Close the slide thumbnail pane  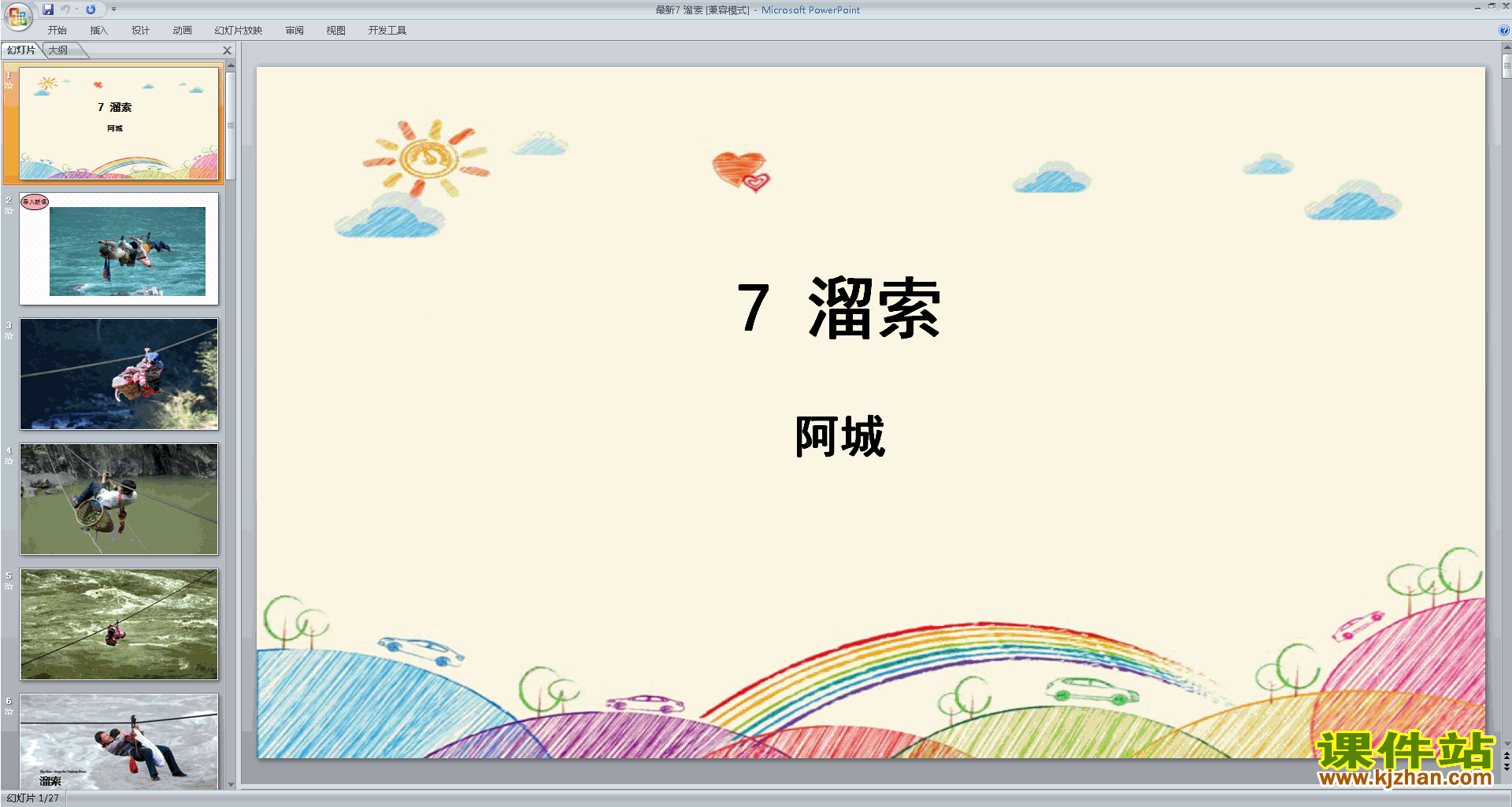[228, 50]
